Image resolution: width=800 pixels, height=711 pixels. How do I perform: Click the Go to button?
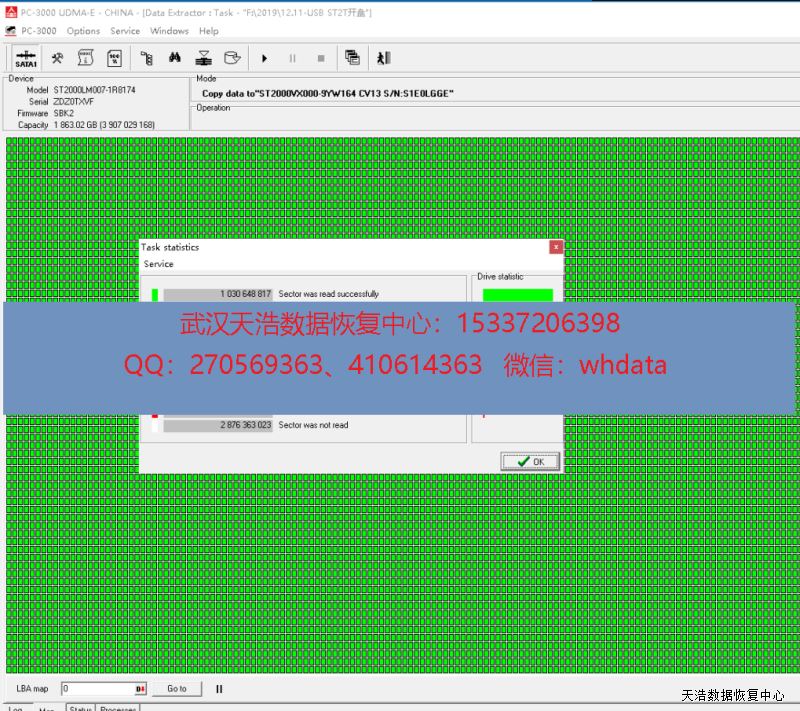(x=176, y=689)
